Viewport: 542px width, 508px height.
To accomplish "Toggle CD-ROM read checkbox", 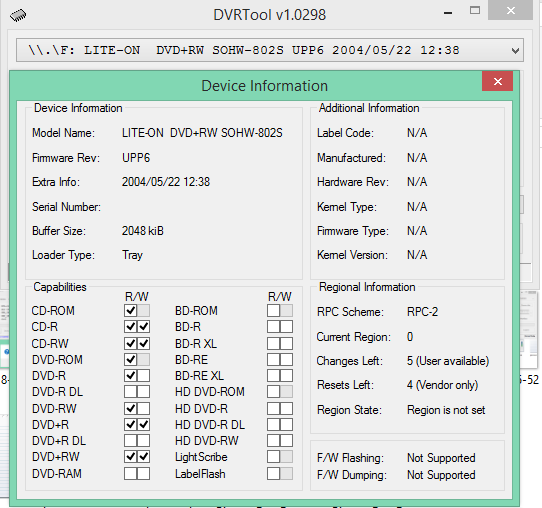I will point(131,310).
